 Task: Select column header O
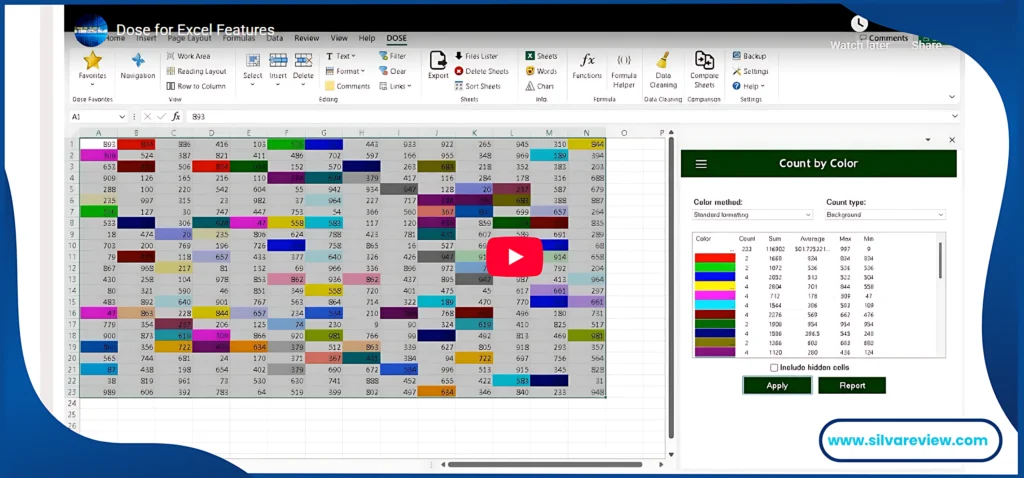(x=624, y=133)
